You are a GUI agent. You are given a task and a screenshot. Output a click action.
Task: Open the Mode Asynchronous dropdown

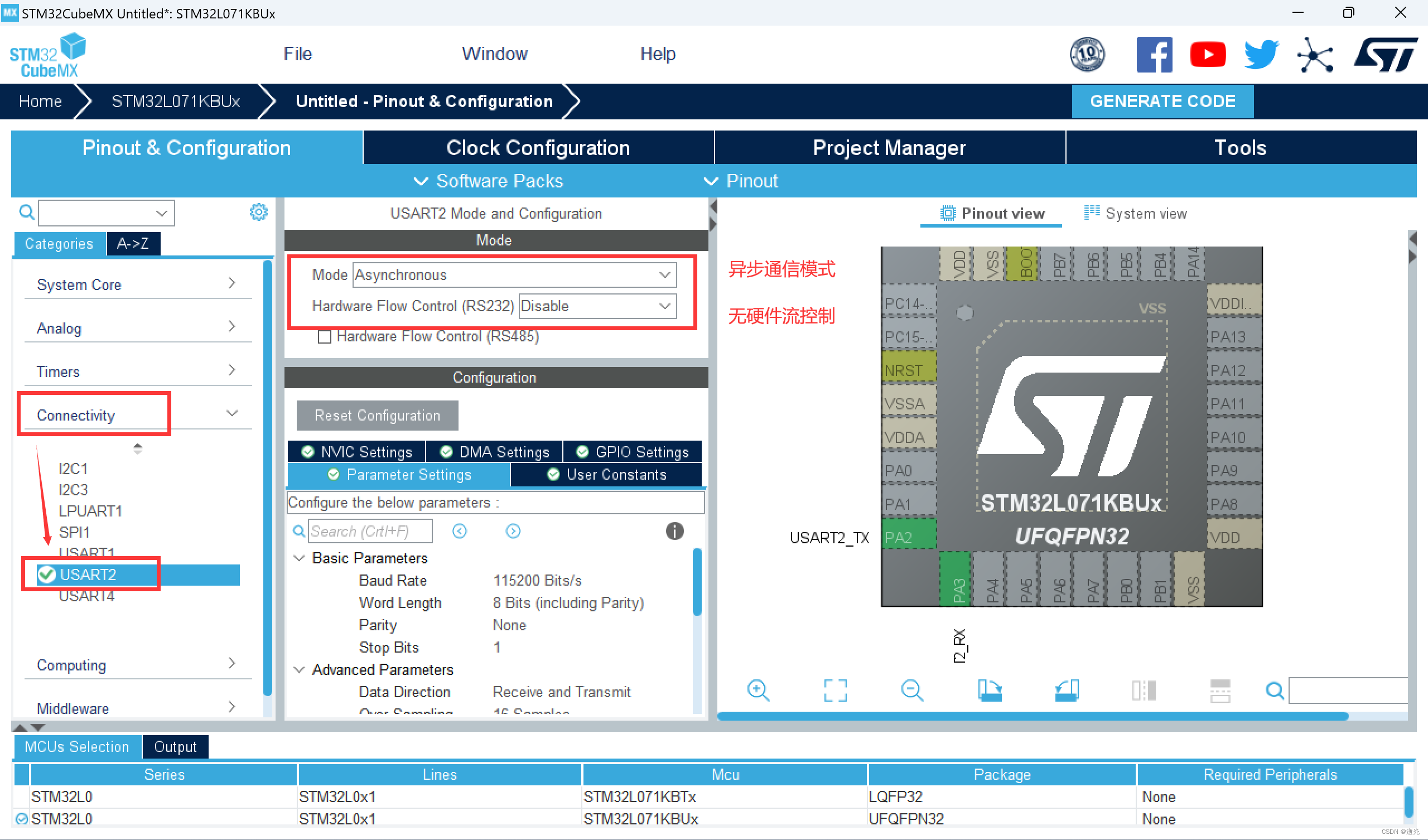pos(514,275)
